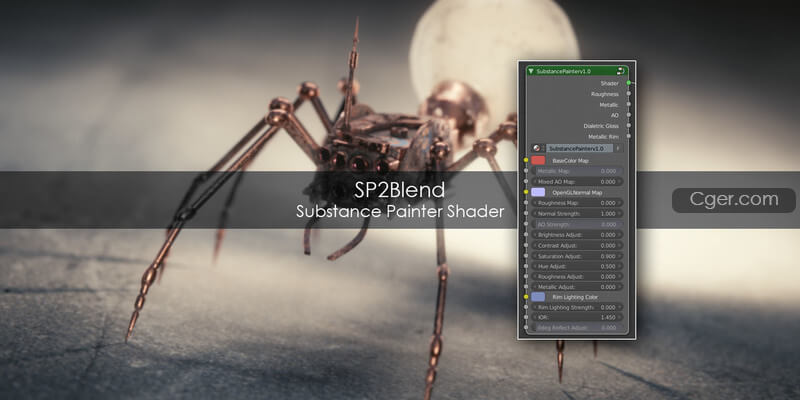800x400 pixels.
Task: Click the SubstancePainterv1.0 node header title
Action: (x=562, y=71)
